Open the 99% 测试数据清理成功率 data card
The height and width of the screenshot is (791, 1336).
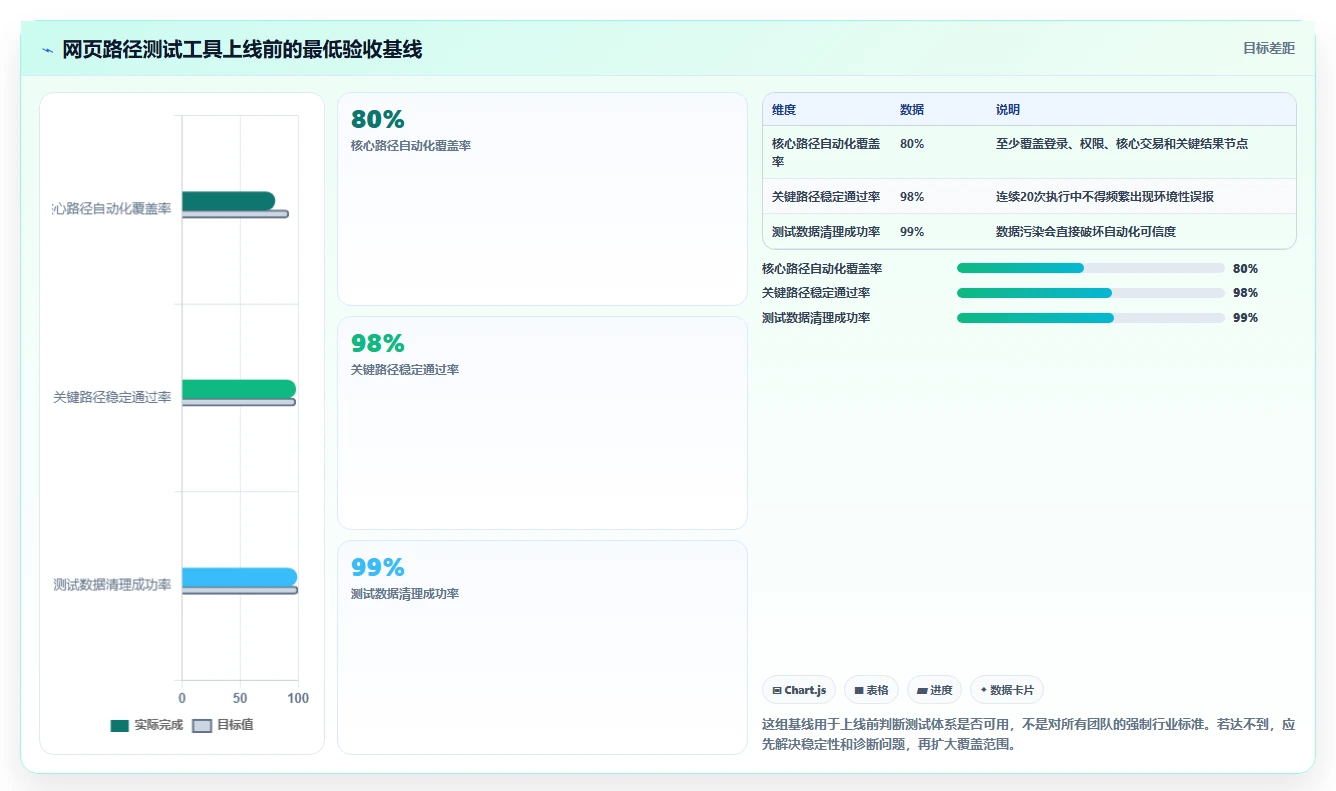pos(542,647)
